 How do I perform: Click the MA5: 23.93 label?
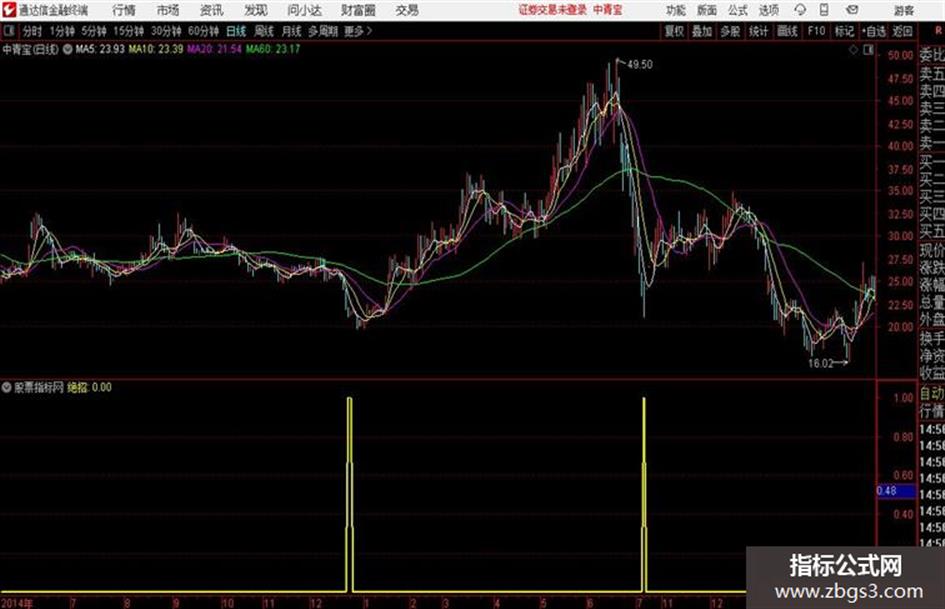click(x=100, y=49)
